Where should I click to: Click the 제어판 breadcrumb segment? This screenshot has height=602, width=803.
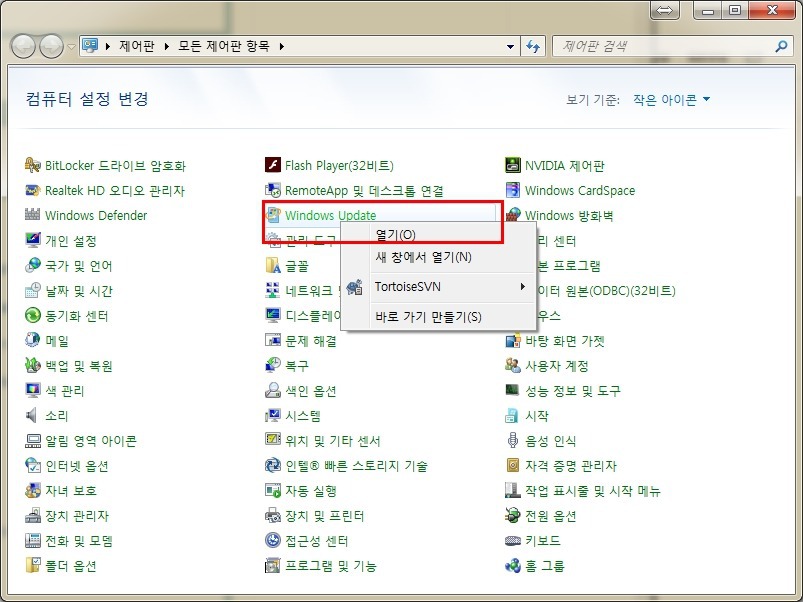coord(136,46)
